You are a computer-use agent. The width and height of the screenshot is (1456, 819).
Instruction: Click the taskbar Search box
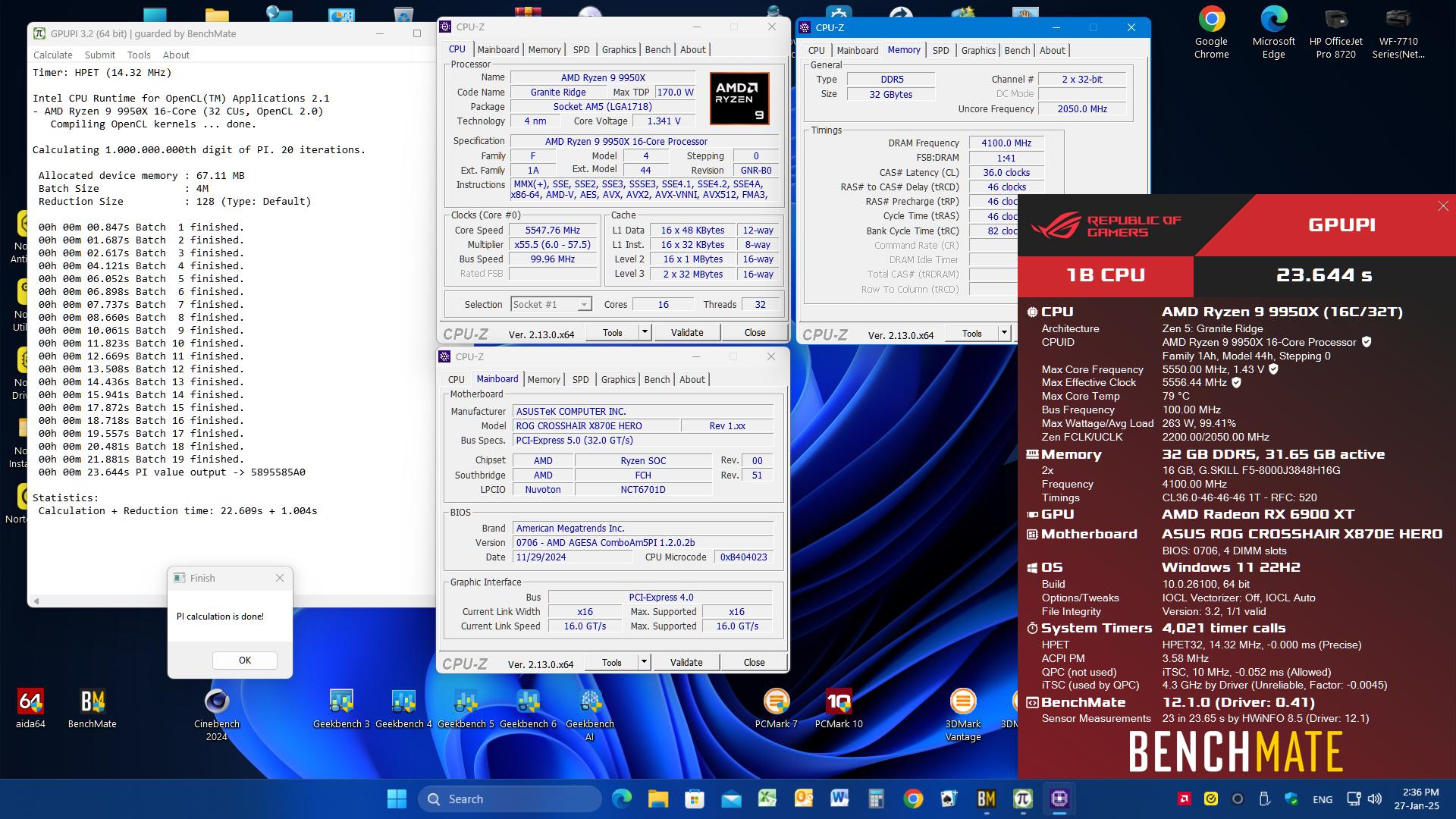coord(510,799)
